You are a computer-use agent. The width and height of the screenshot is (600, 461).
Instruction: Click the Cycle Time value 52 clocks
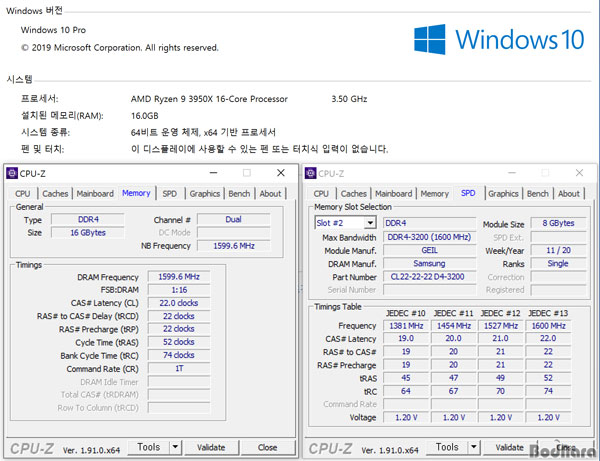click(x=179, y=342)
